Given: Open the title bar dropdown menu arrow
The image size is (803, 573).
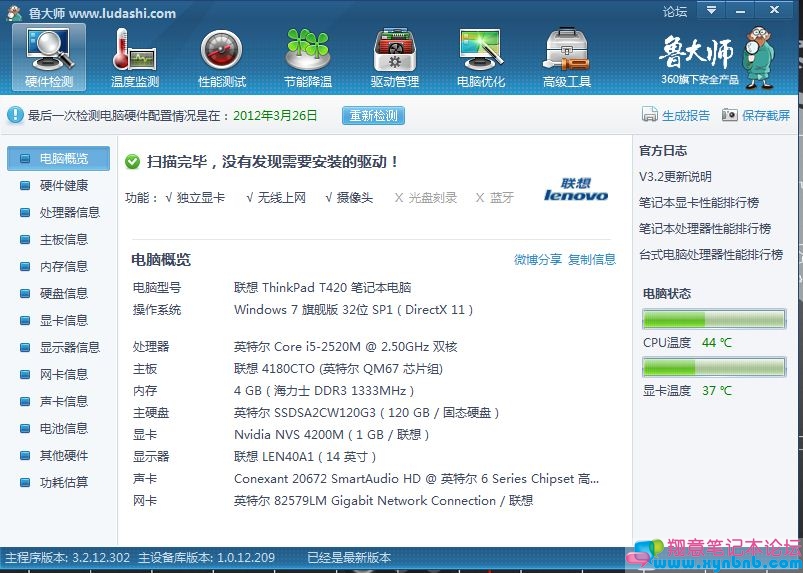Looking at the screenshot, I should [711, 10].
